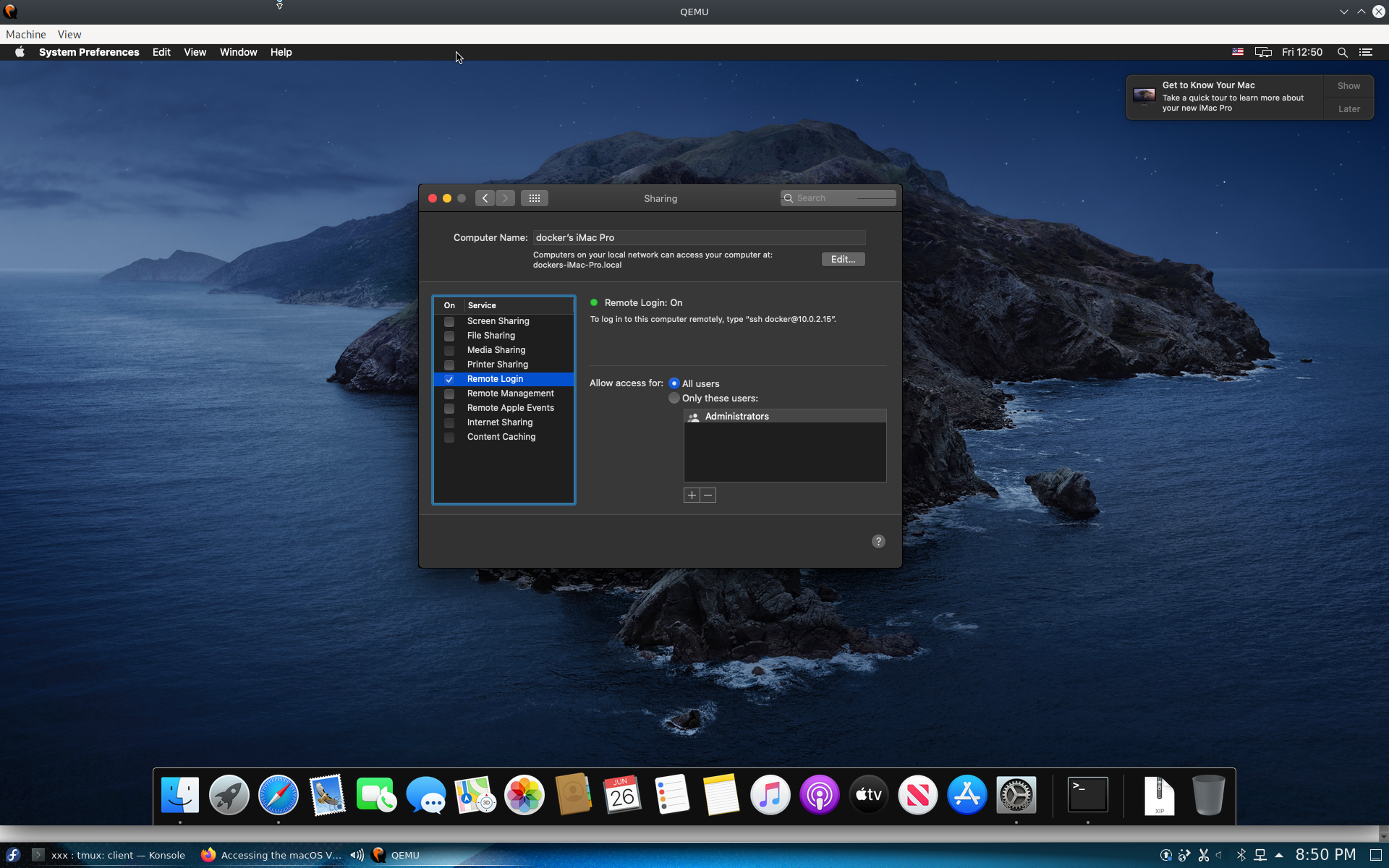This screenshot has width=1389, height=868.
Task: Open the Apple menu
Action: (20, 52)
